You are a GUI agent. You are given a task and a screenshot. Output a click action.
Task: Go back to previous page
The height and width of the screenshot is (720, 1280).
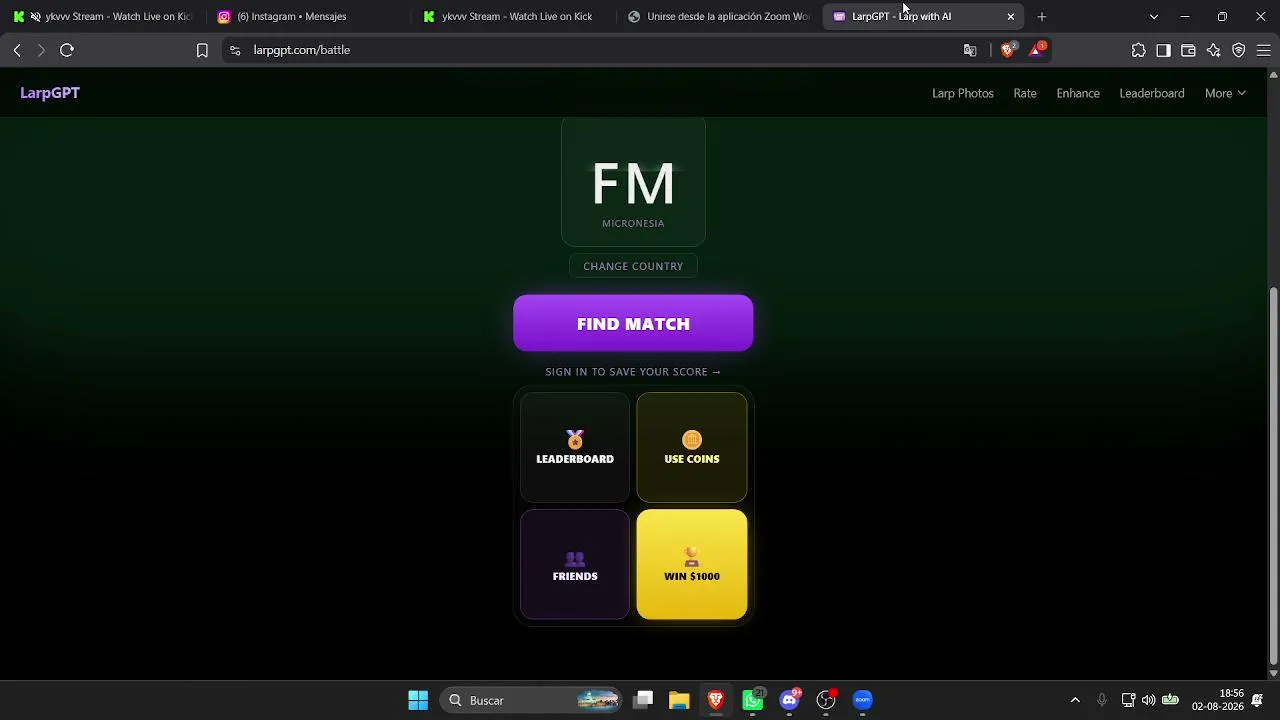click(x=17, y=50)
